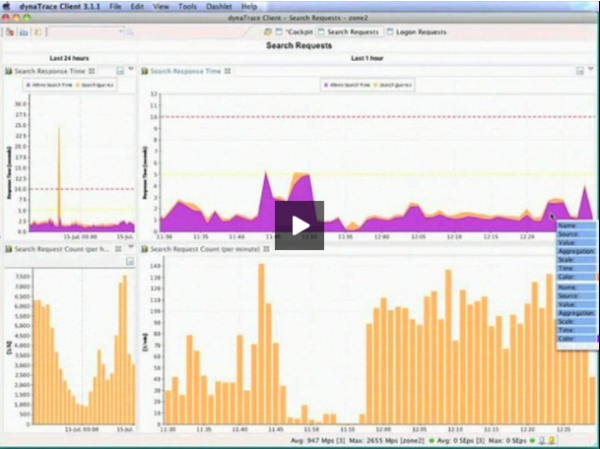Click the gray server icon in status bar
The width and height of the screenshot is (600, 449).
tap(542, 441)
